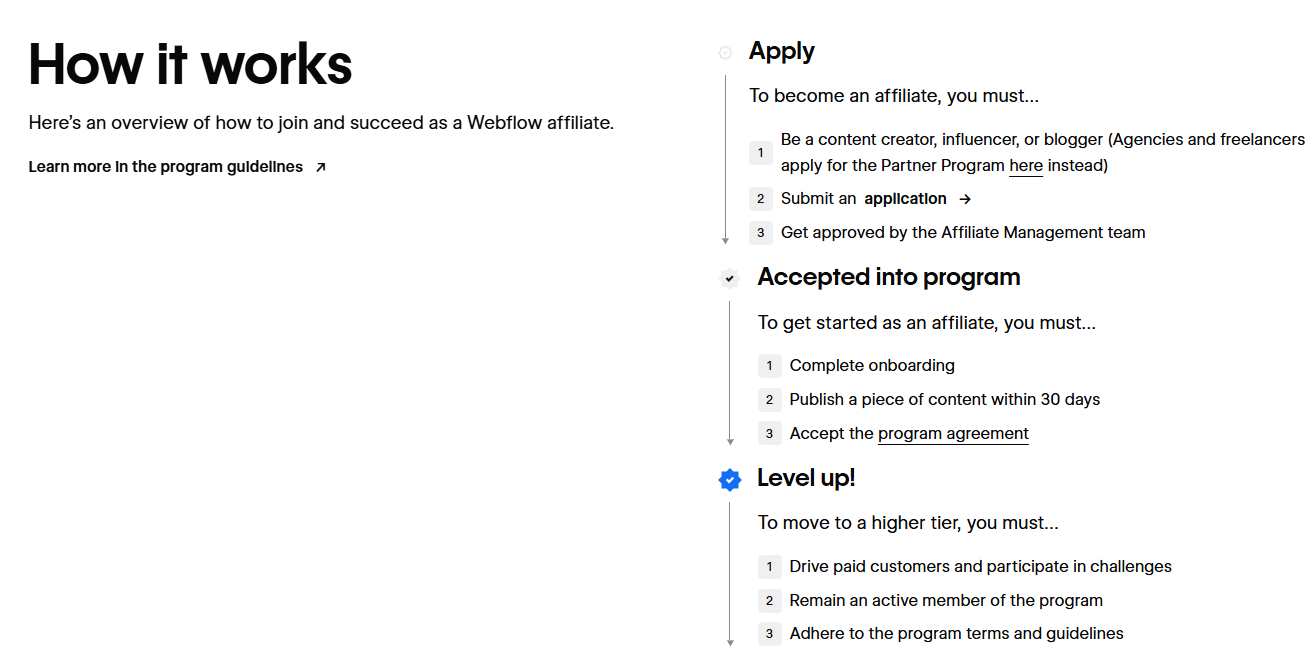Select the blue badge icon beside Level up!
The image size is (1316, 651).
730,479
